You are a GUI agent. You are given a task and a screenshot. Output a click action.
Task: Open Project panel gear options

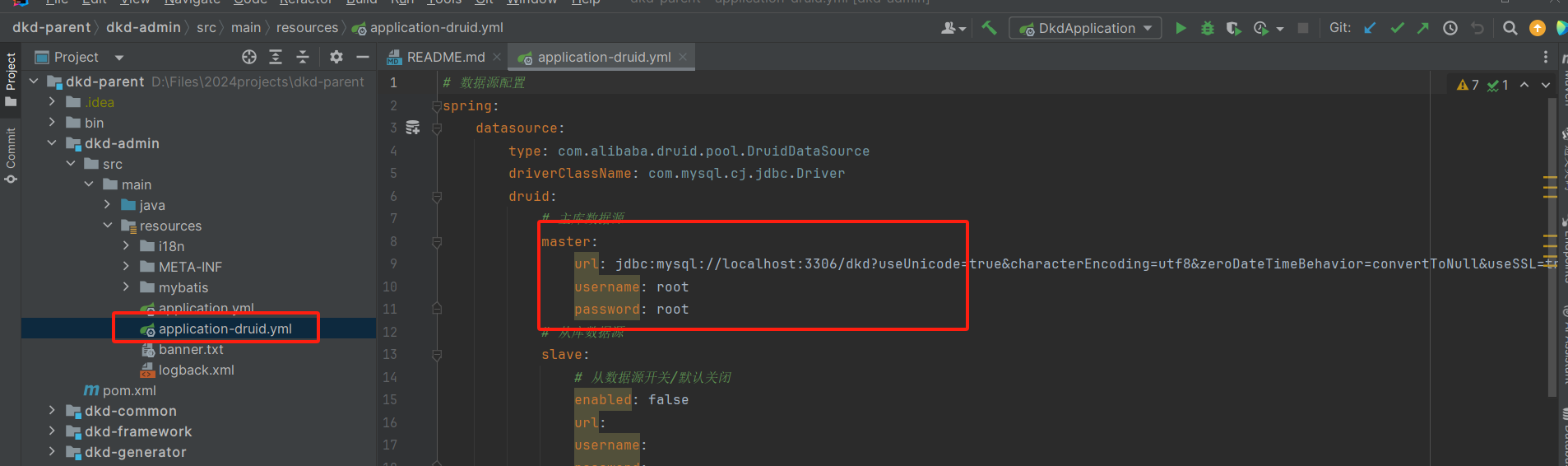[336, 57]
